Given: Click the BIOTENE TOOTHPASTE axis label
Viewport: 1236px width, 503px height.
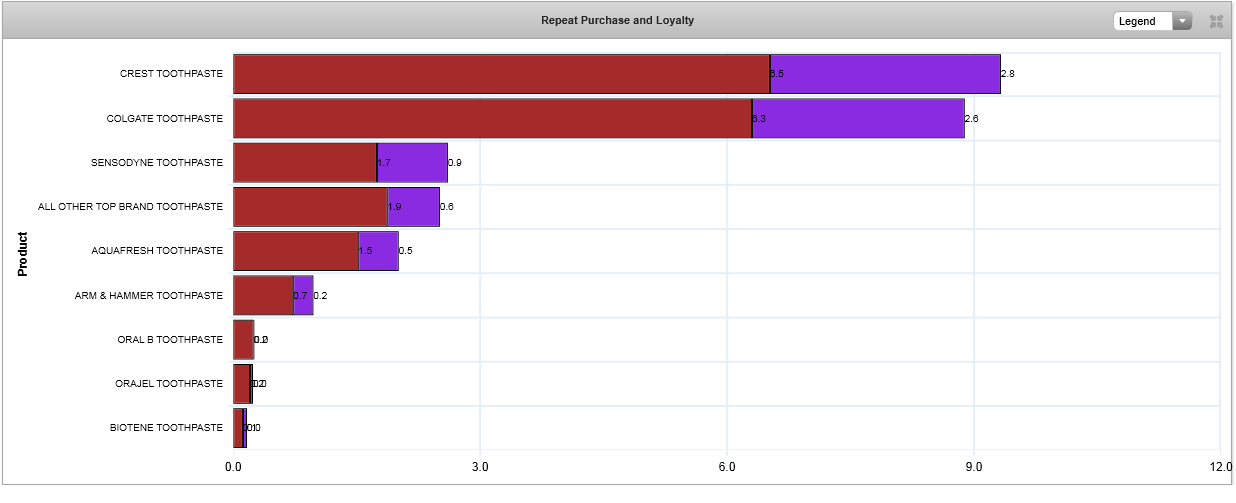Looking at the screenshot, I should coord(166,428).
